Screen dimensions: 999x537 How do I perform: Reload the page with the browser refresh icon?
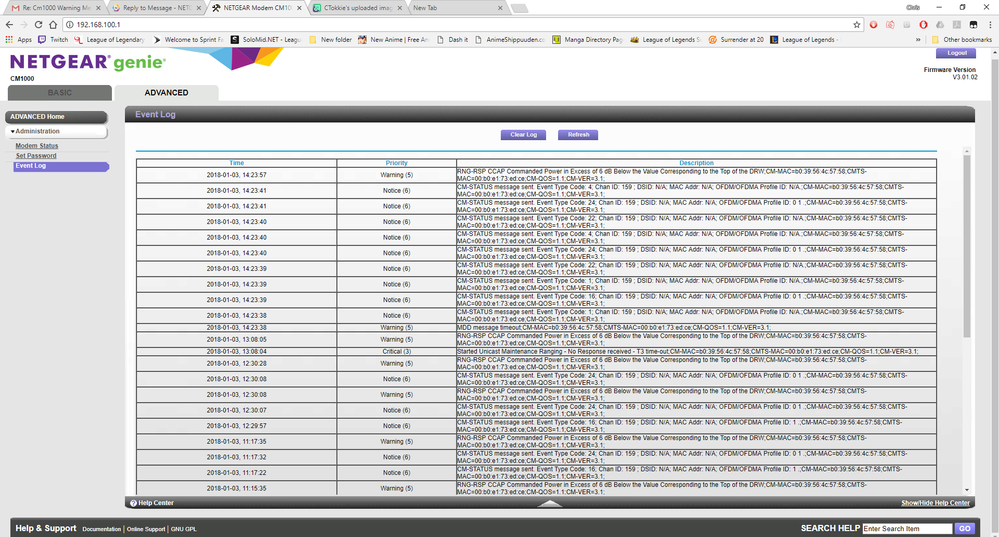[38, 24]
